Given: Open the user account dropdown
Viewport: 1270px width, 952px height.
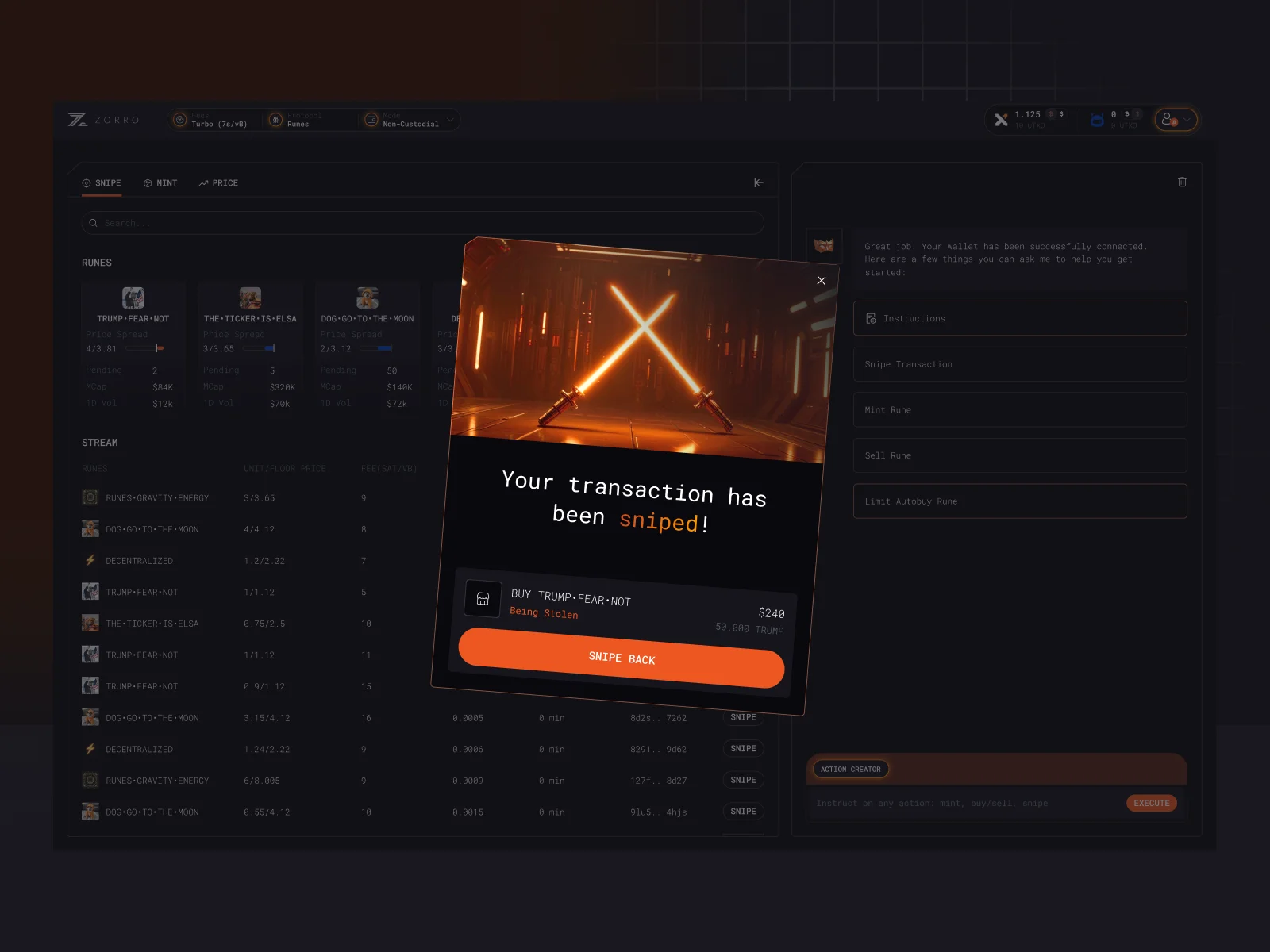Looking at the screenshot, I should click(x=1176, y=120).
